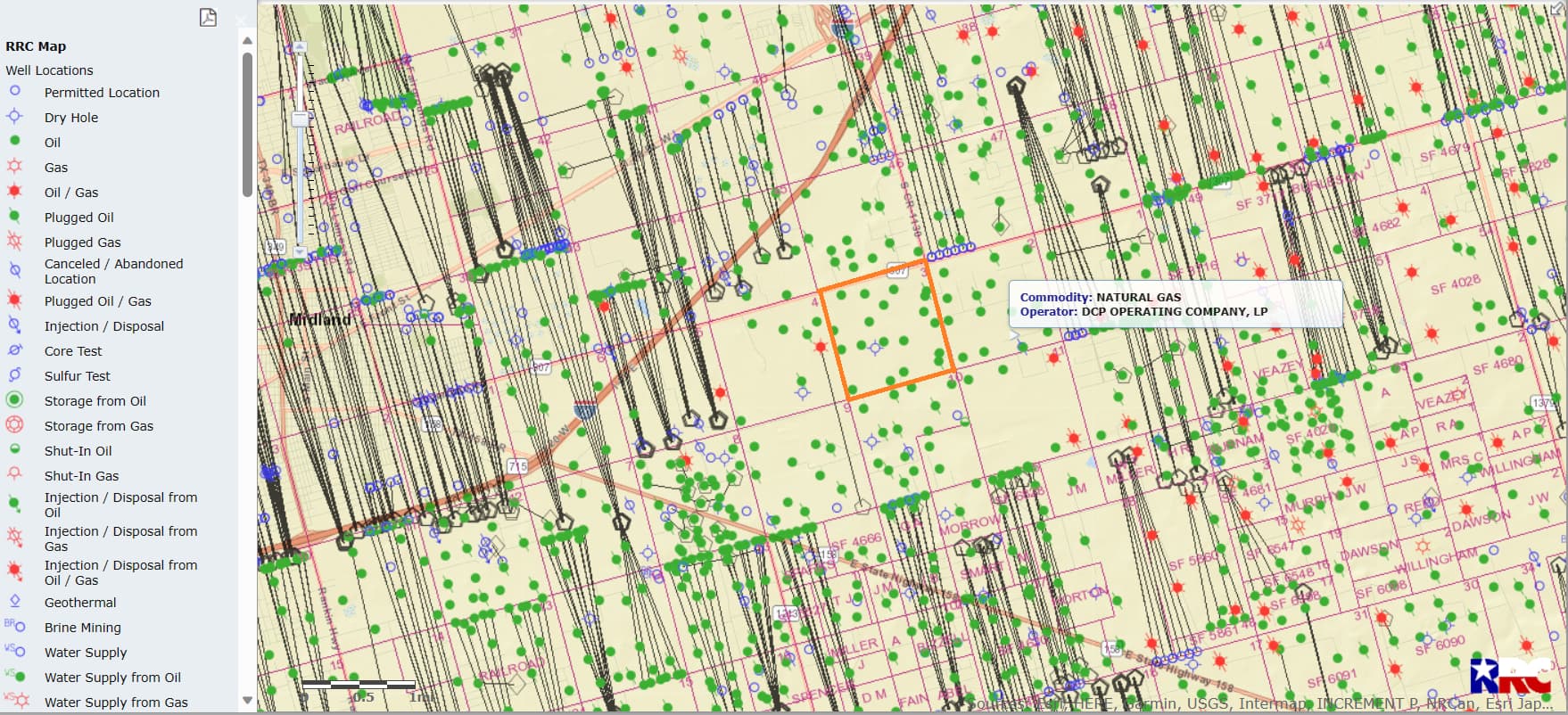Click the PDF export icon

208,17
